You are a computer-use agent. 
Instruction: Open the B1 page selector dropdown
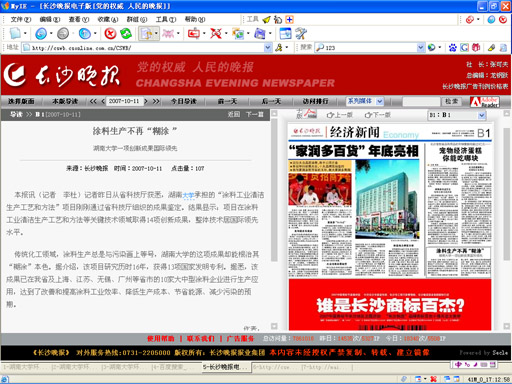coord(481,115)
